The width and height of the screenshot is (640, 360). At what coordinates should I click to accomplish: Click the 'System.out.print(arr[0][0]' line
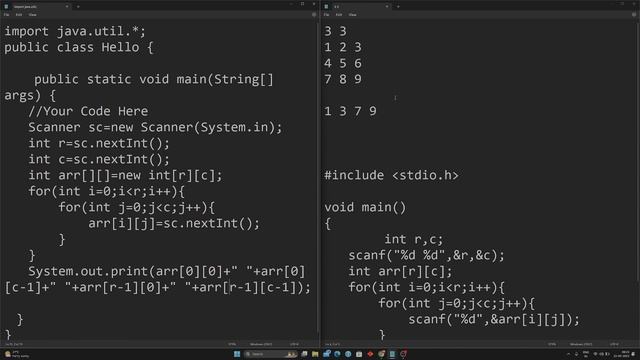[x=167, y=271]
